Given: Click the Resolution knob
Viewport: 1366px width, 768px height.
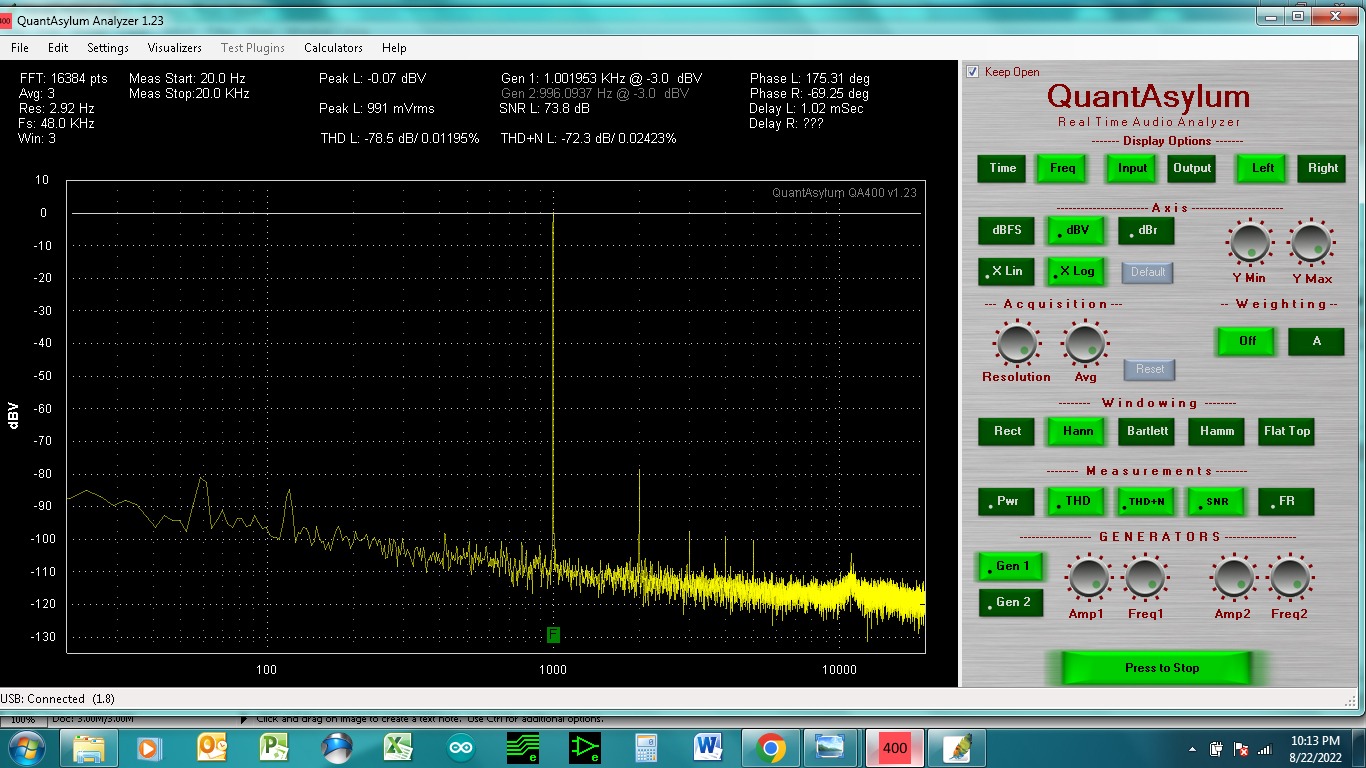Looking at the screenshot, I should 1016,343.
